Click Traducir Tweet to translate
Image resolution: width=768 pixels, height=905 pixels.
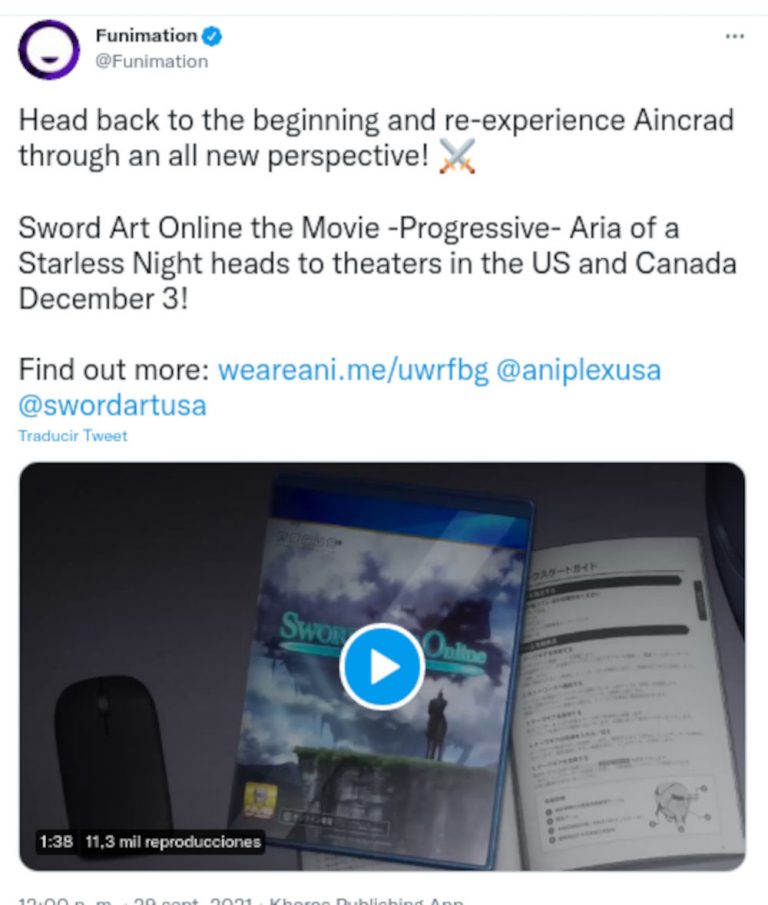[73, 436]
